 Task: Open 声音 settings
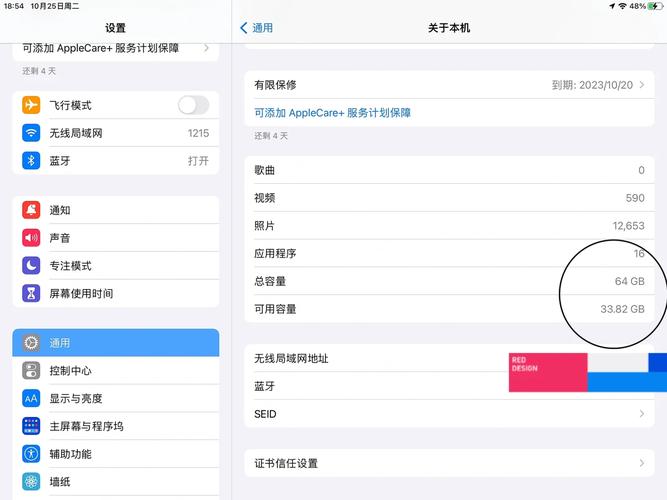116,237
